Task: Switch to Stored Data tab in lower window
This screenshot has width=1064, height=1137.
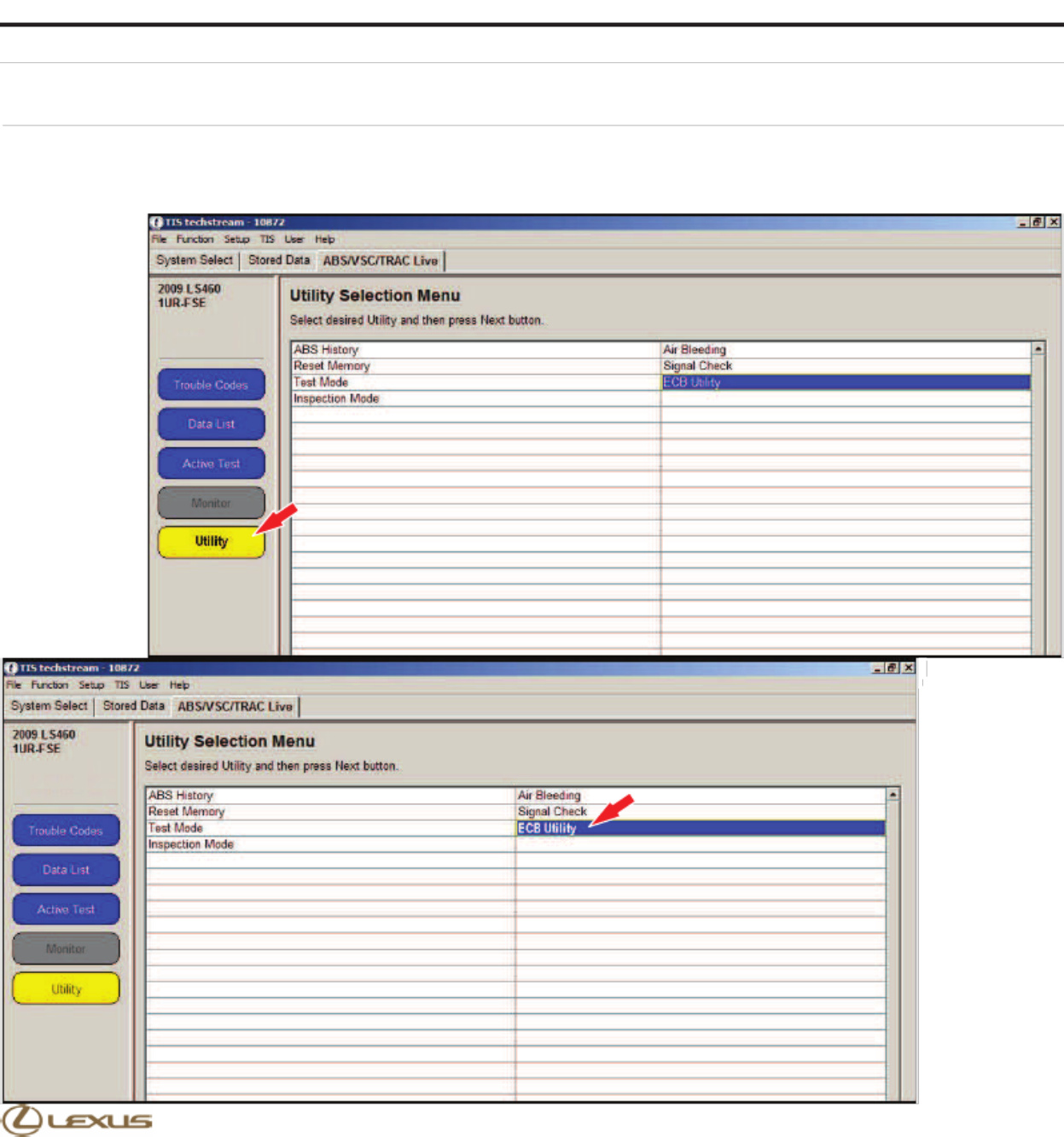Action: pos(134,706)
